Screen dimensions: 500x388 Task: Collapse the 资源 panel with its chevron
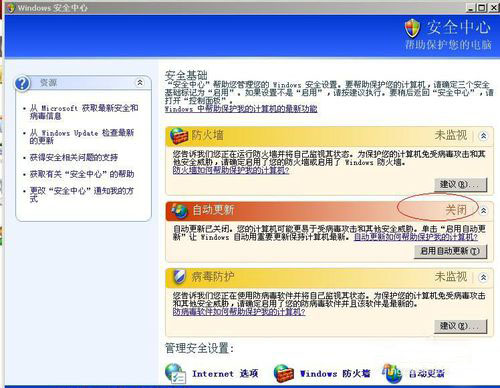coord(140,82)
